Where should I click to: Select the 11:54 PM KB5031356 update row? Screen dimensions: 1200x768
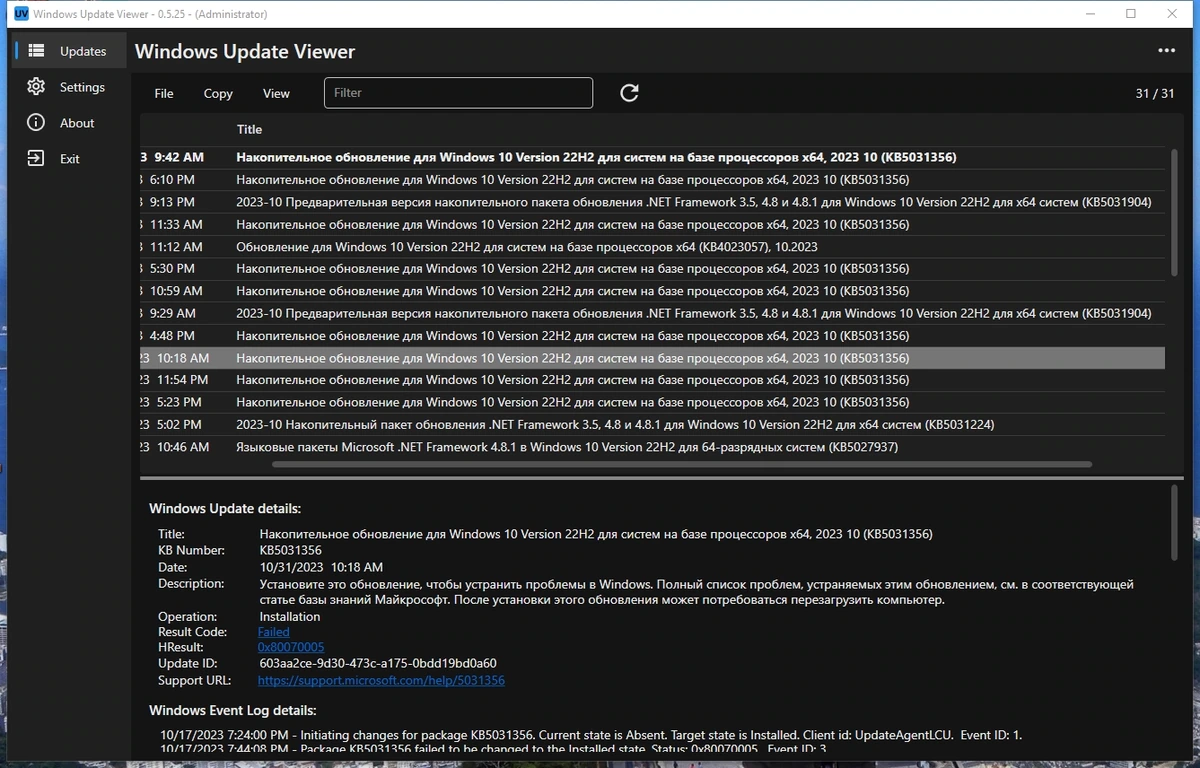(x=652, y=380)
